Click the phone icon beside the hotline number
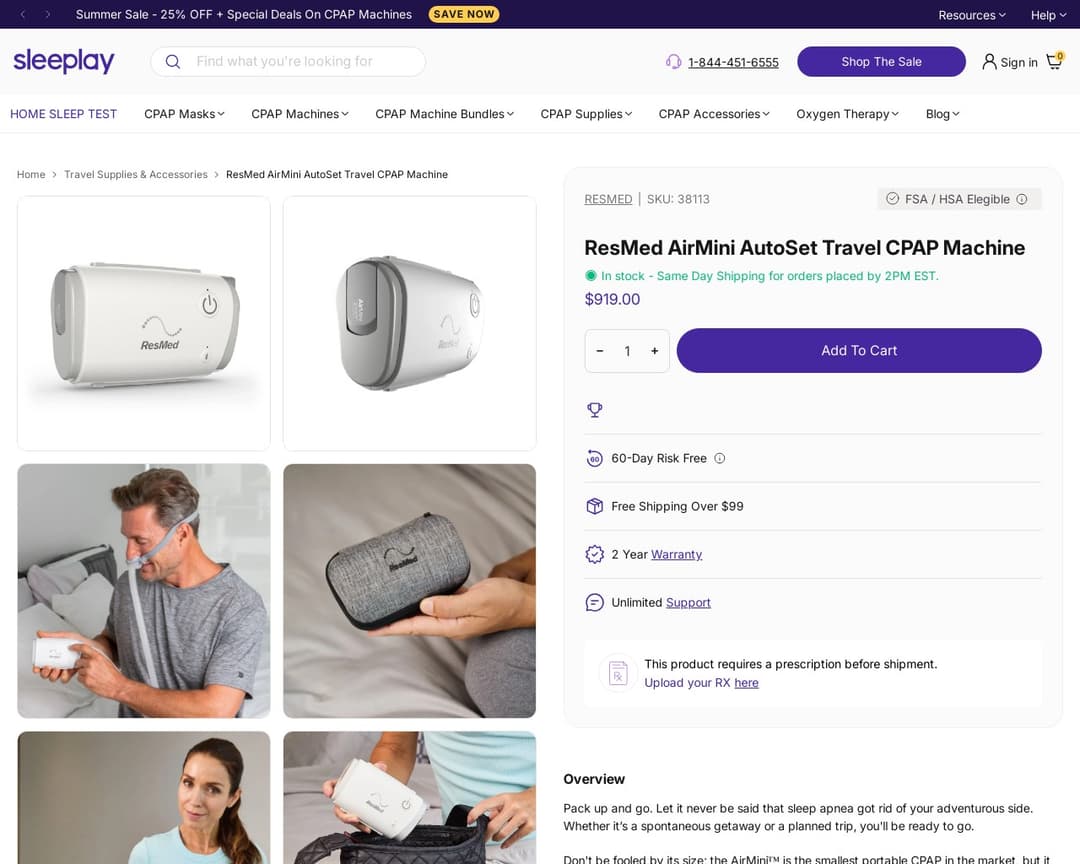This screenshot has height=864, width=1080. 674,62
